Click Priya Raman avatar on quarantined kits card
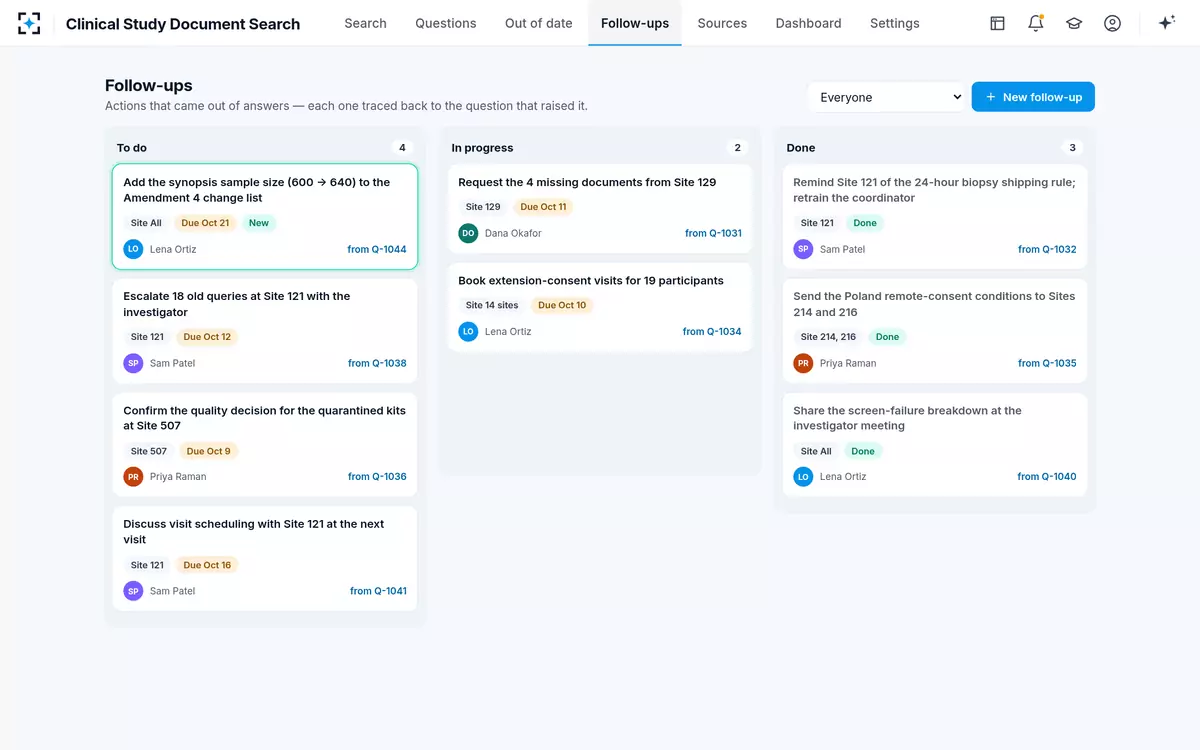The image size is (1200, 750). tap(133, 477)
